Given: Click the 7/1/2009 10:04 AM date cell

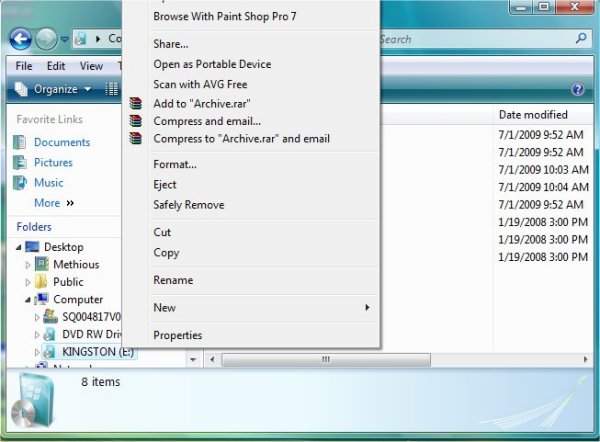Looking at the screenshot, I should 543,187.
